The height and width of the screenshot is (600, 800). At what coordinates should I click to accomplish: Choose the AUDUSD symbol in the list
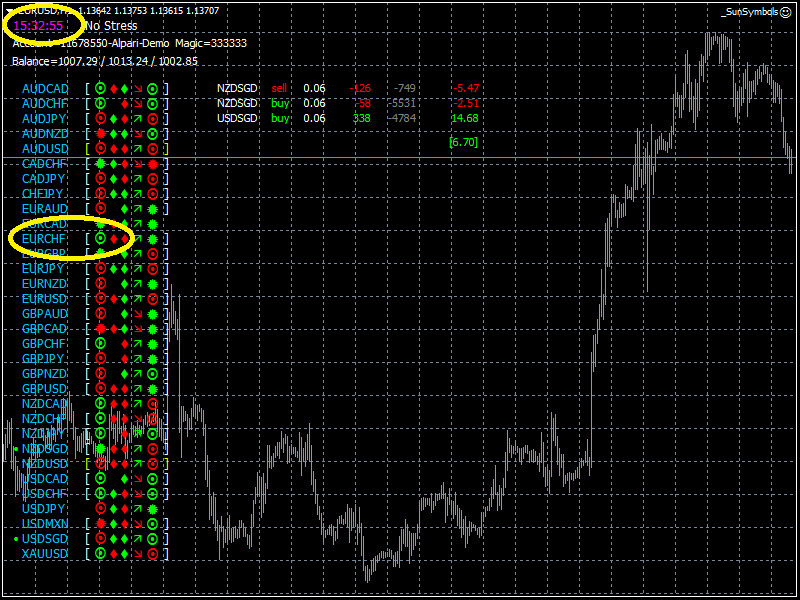[45, 149]
